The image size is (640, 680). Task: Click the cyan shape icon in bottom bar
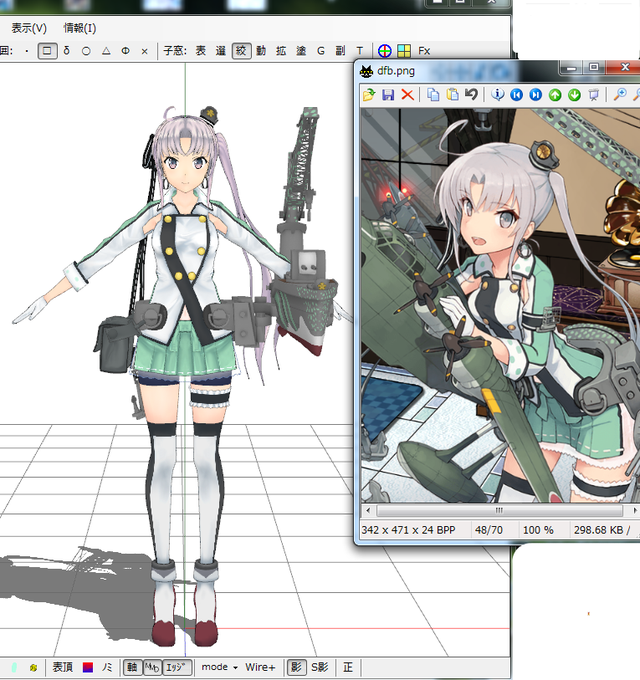click(14, 667)
